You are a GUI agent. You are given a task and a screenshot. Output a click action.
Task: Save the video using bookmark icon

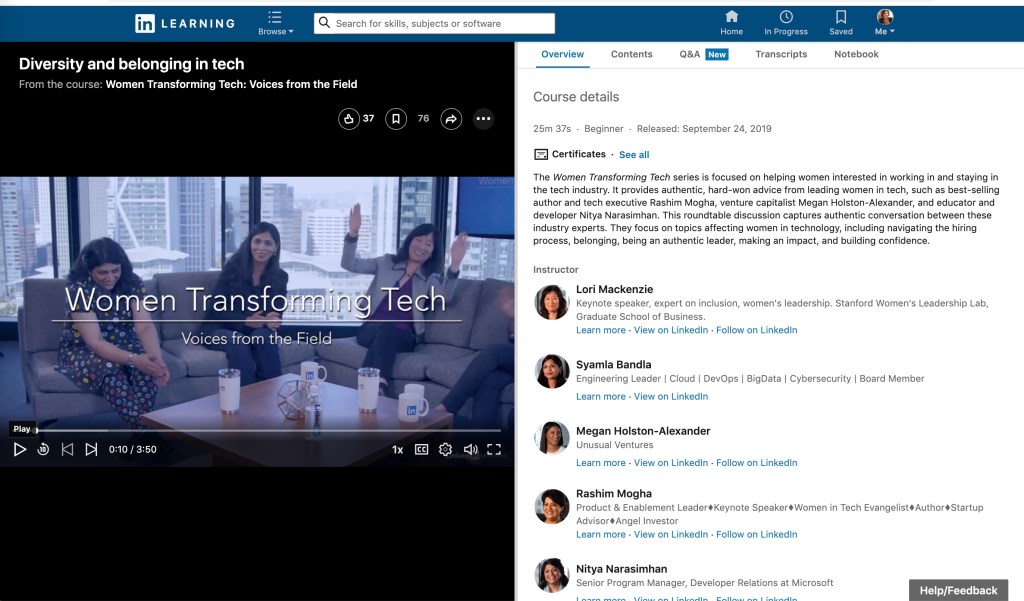click(x=396, y=119)
